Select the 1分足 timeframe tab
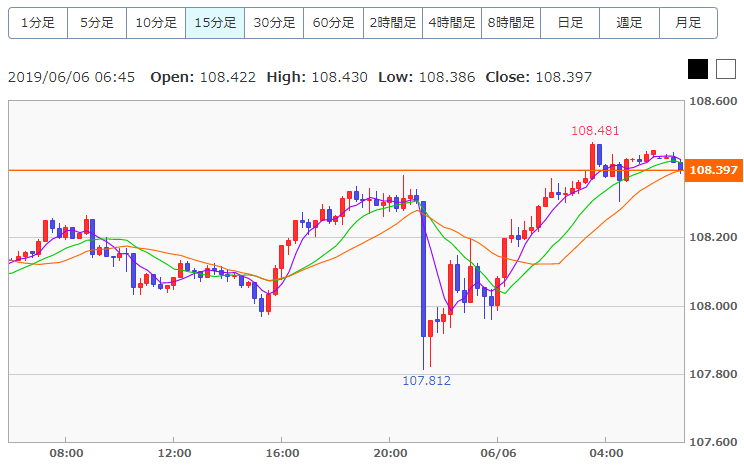This screenshot has width=744, height=465. click(x=38, y=23)
